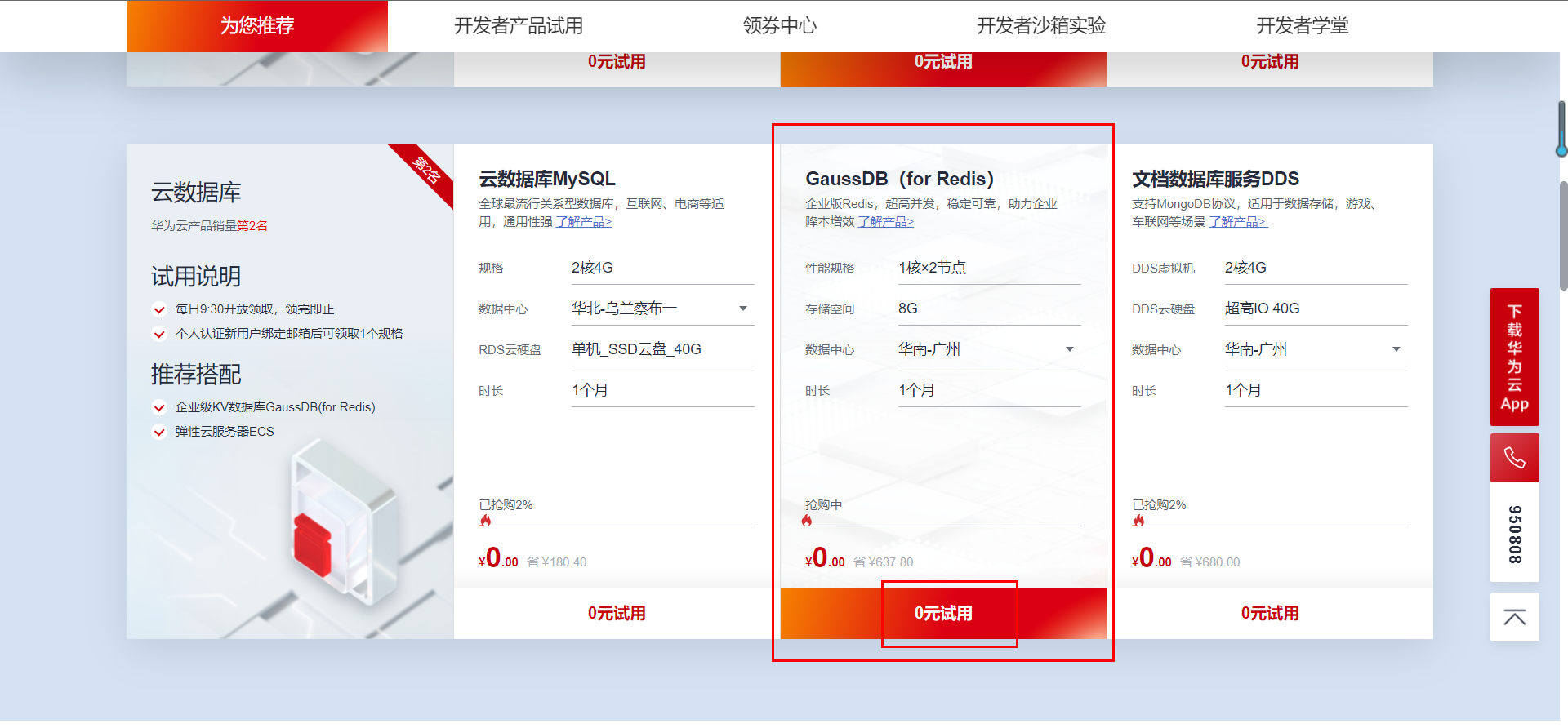This screenshot has width=1568, height=728.
Task: Click the ¥0.00 price on MySQL card
Action: 498,558
